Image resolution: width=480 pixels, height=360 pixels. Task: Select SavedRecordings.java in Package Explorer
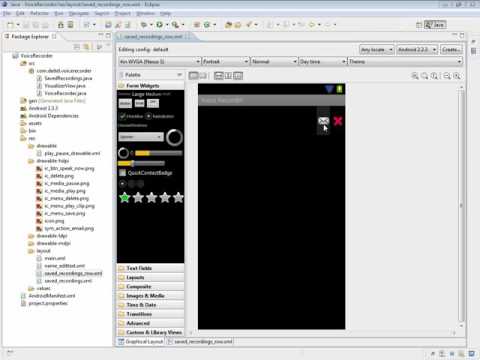point(68,78)
